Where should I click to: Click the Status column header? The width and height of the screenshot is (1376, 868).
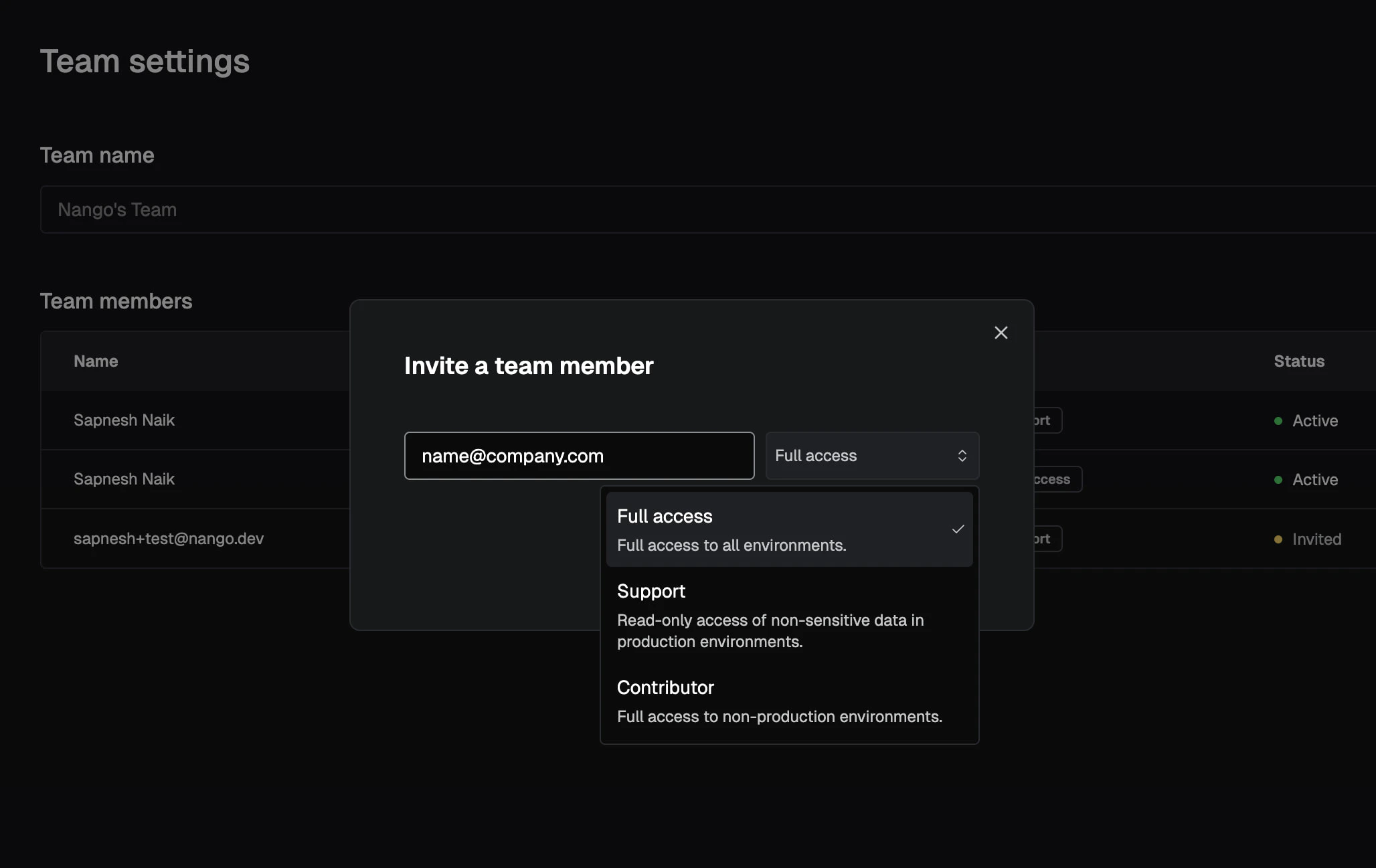1298,361
